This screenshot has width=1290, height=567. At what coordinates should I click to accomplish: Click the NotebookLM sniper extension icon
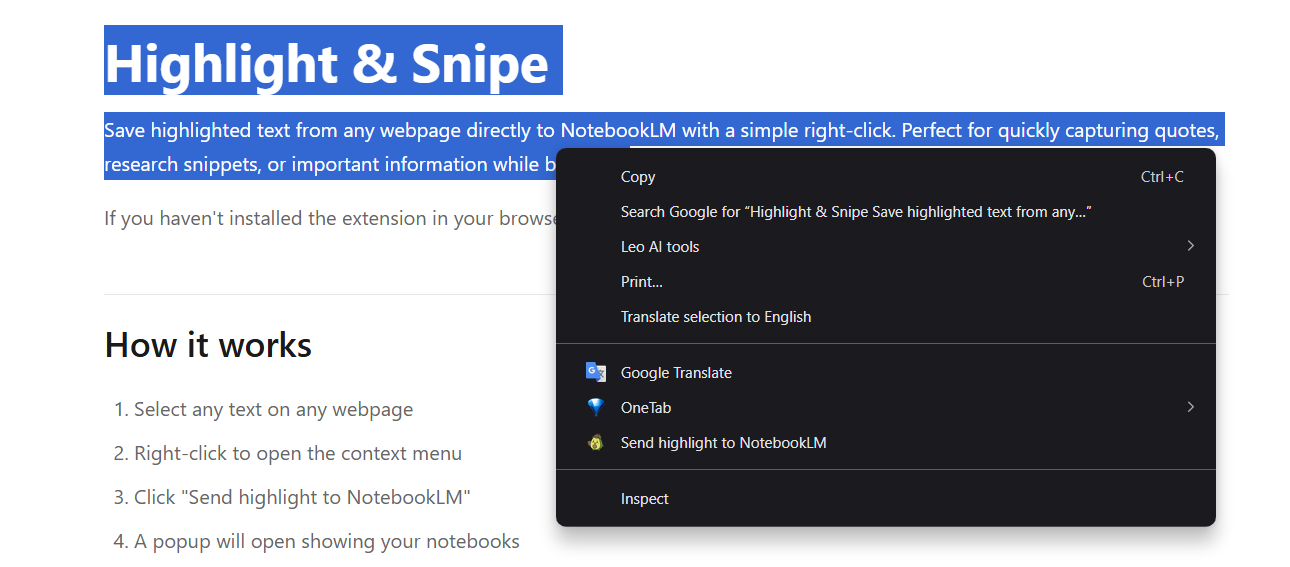(x=596, y=442)
